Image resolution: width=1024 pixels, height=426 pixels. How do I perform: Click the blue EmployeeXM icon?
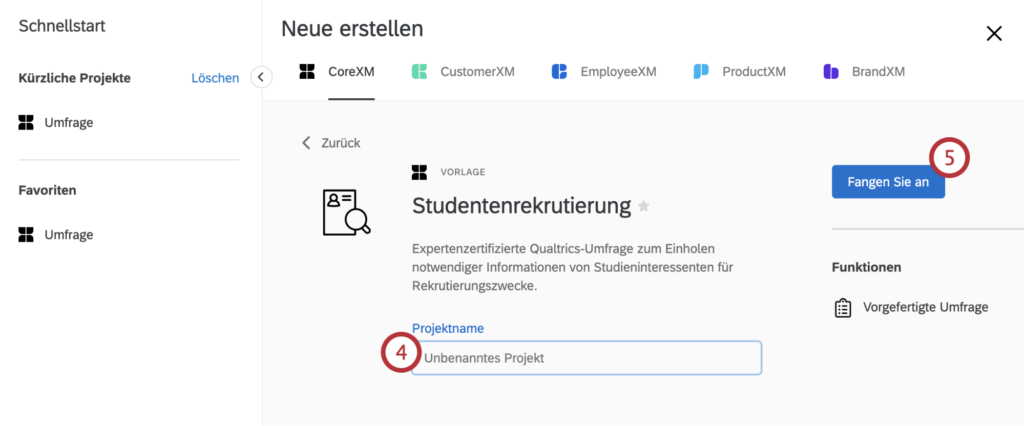click(560, 71)
